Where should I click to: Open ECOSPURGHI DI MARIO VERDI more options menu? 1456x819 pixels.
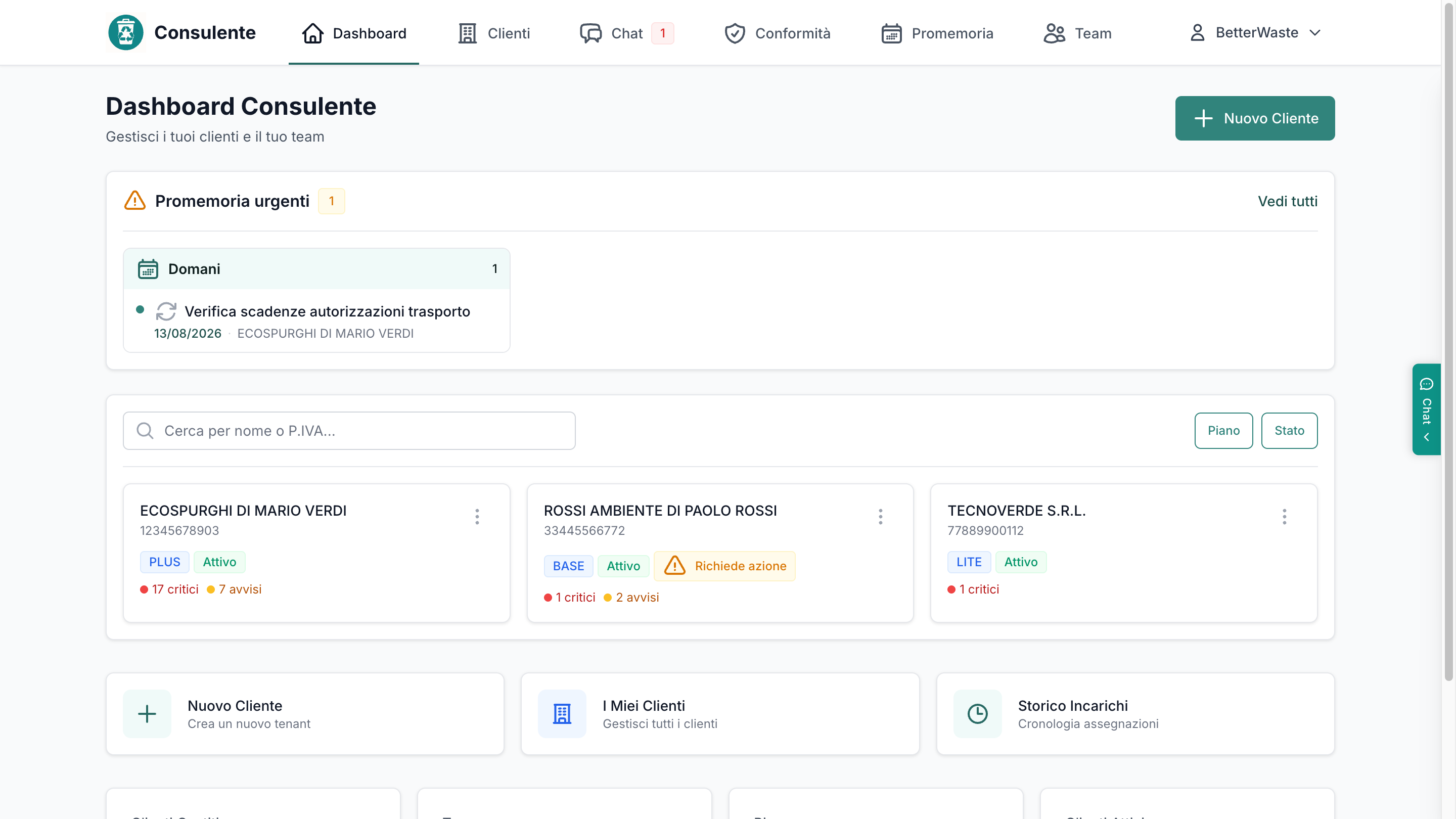click(477, 517)
